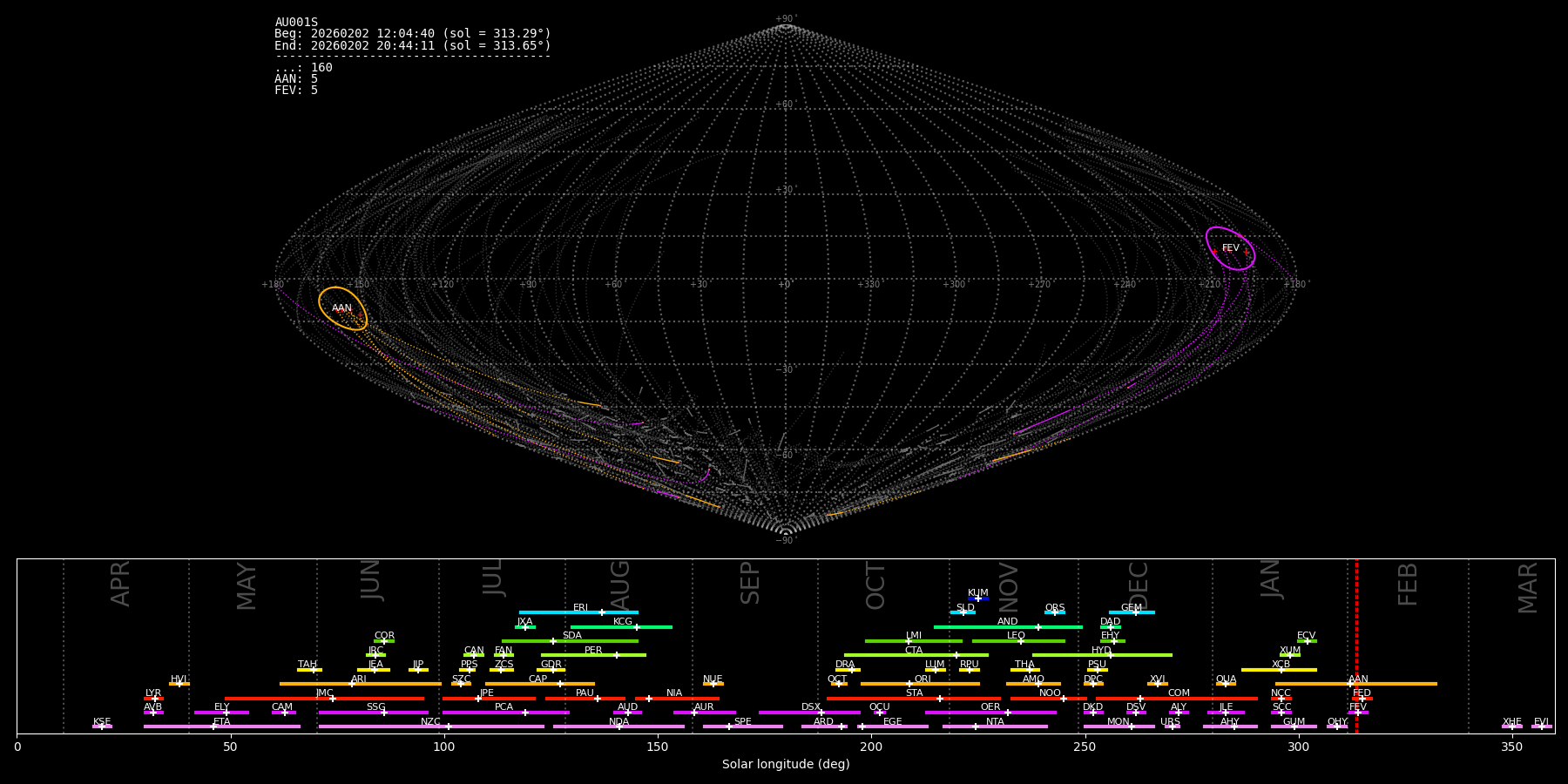
Task: Click the AND shower label
Action: tap(1008, 622)
